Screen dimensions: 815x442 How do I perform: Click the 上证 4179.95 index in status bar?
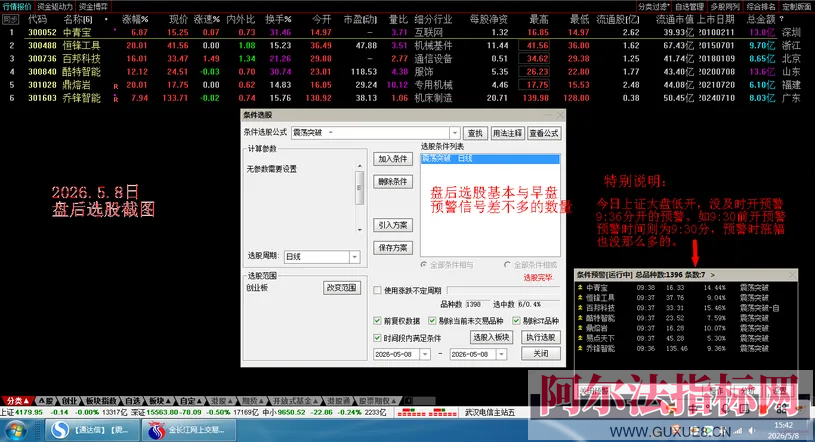tap(22, 412)
